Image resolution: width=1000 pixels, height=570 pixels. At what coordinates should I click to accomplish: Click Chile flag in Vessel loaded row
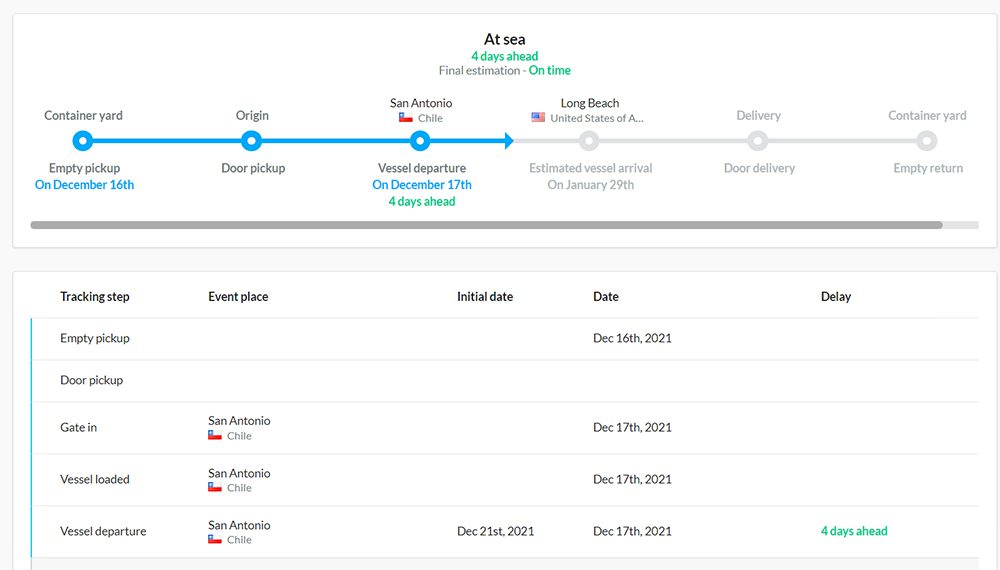pyautogui.click(x=215, y=488)
